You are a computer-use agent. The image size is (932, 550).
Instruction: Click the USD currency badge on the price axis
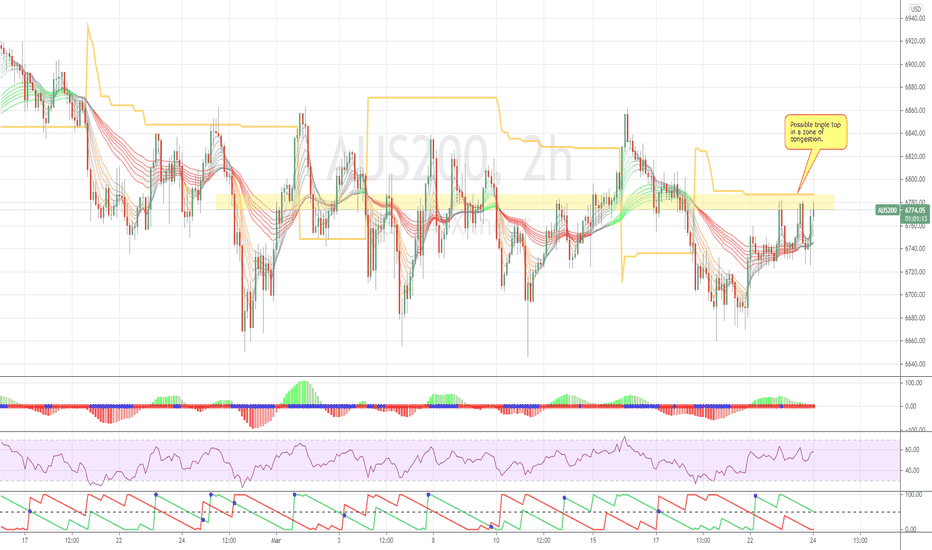tap(915, 9)
